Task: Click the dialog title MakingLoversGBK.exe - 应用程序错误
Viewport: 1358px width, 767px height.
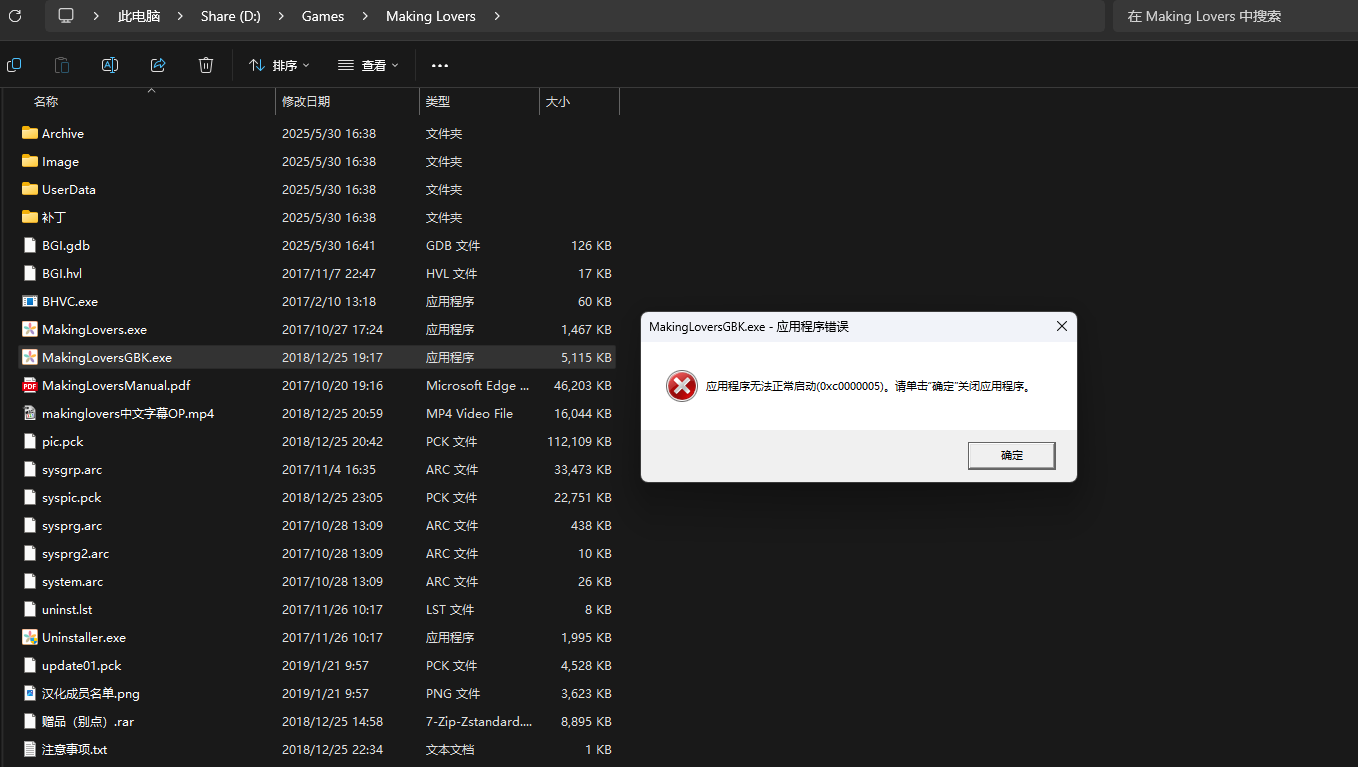Action: pos(749,326)
